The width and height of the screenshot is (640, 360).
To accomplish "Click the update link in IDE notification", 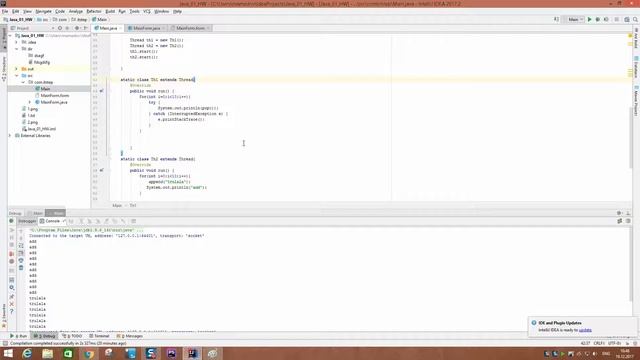I will point(585,330).
